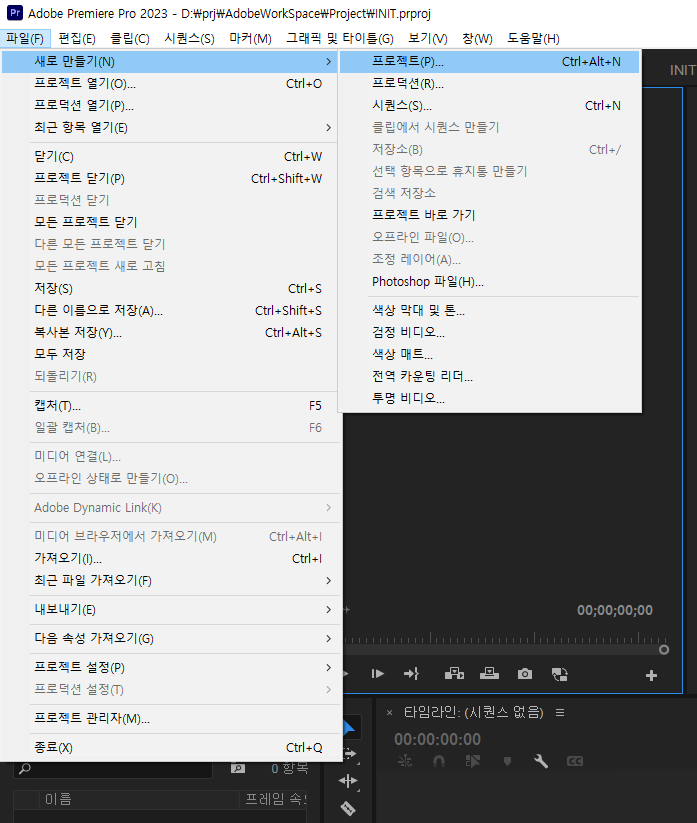
Task: Open the Button Editor plus icon
Action: [651, 676]
